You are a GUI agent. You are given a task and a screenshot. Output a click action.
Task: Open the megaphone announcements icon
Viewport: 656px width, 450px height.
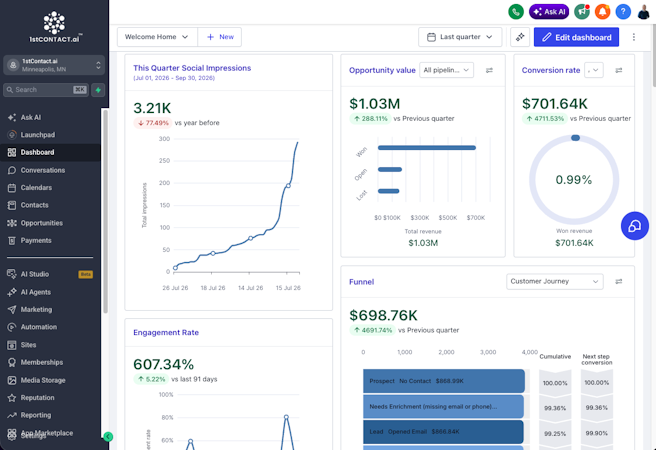(x=582, y=12)
